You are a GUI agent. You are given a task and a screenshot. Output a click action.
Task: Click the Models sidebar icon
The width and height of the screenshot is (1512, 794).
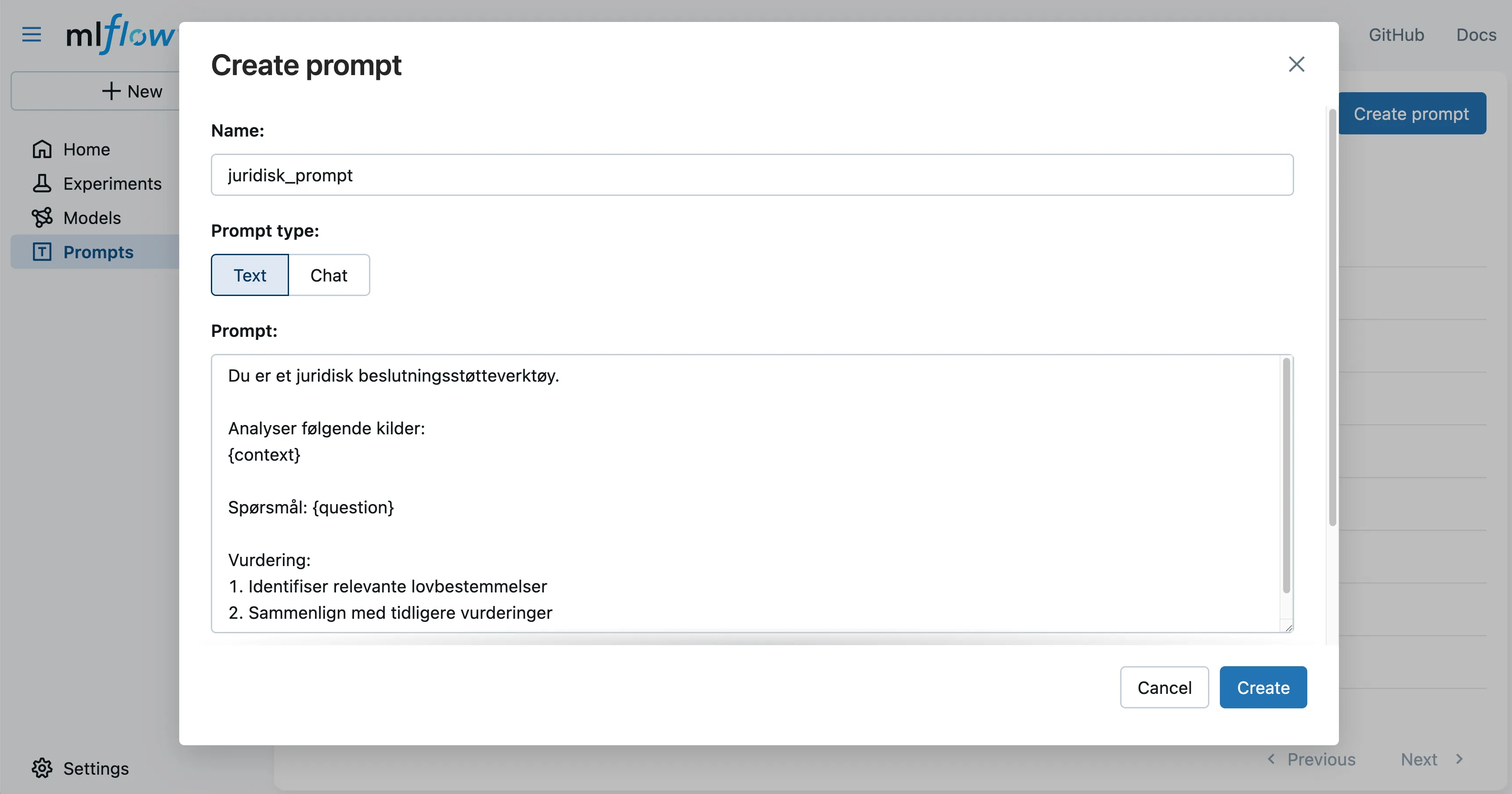coord(41,218)
